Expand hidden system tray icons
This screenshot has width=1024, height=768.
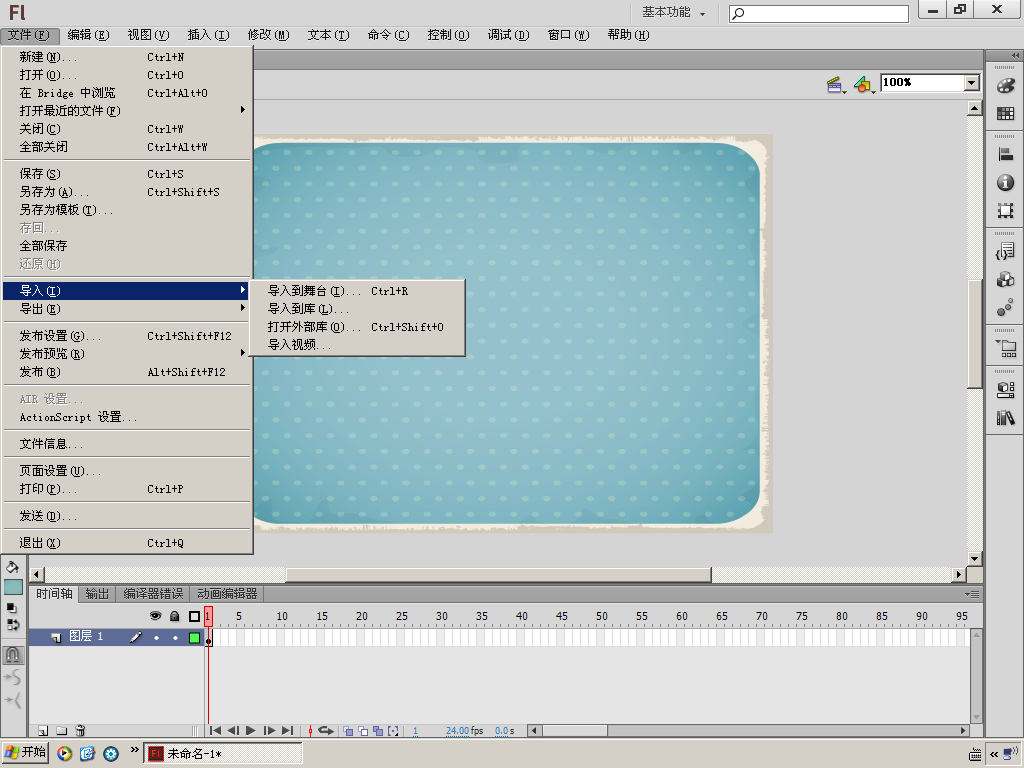(994, 754)
